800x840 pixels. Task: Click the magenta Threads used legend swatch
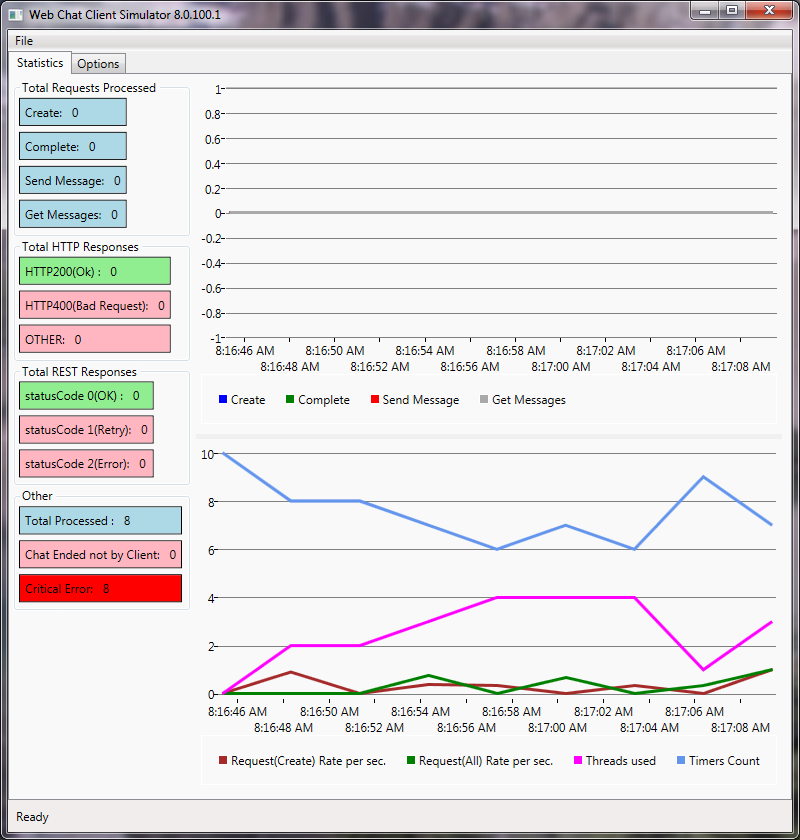coord(578,761)
